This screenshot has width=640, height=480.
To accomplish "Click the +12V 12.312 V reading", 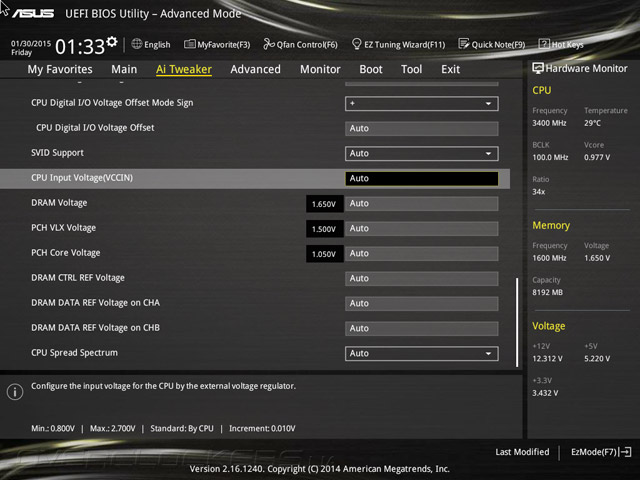I will [x=547, y=358].
